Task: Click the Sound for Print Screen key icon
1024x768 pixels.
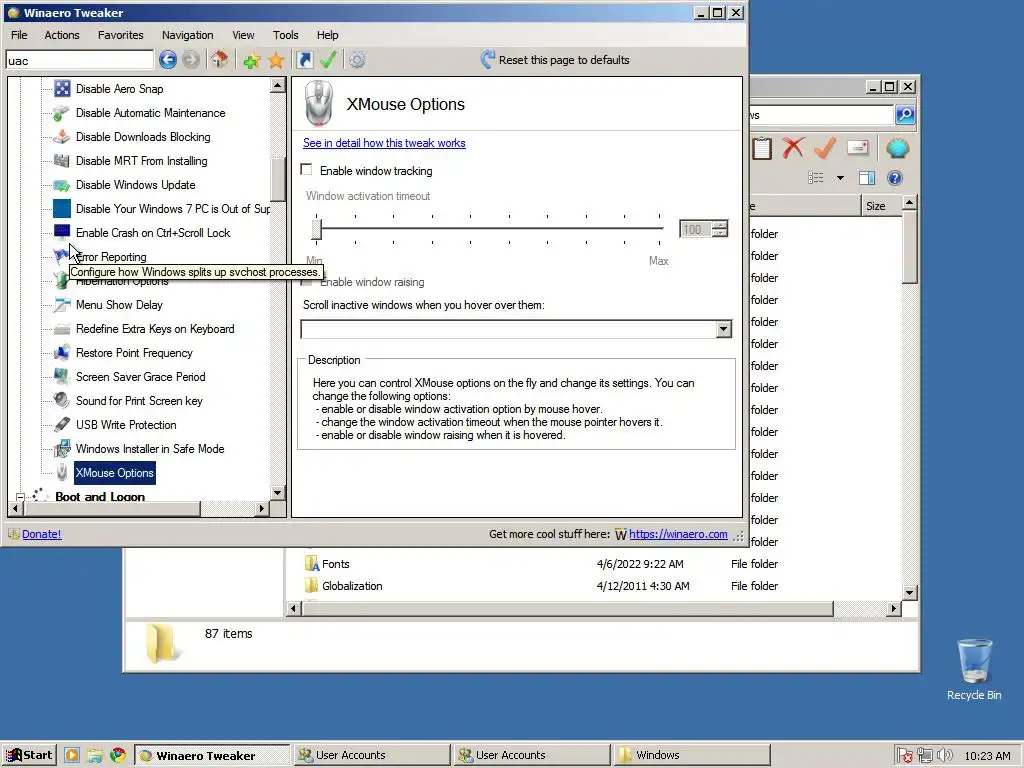Action: (62, 400)
